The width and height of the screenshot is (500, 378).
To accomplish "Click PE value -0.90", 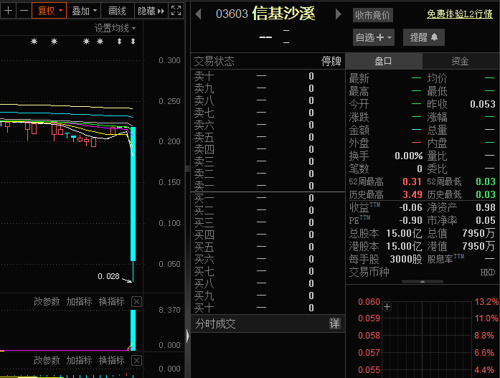I will pos(411,220).
